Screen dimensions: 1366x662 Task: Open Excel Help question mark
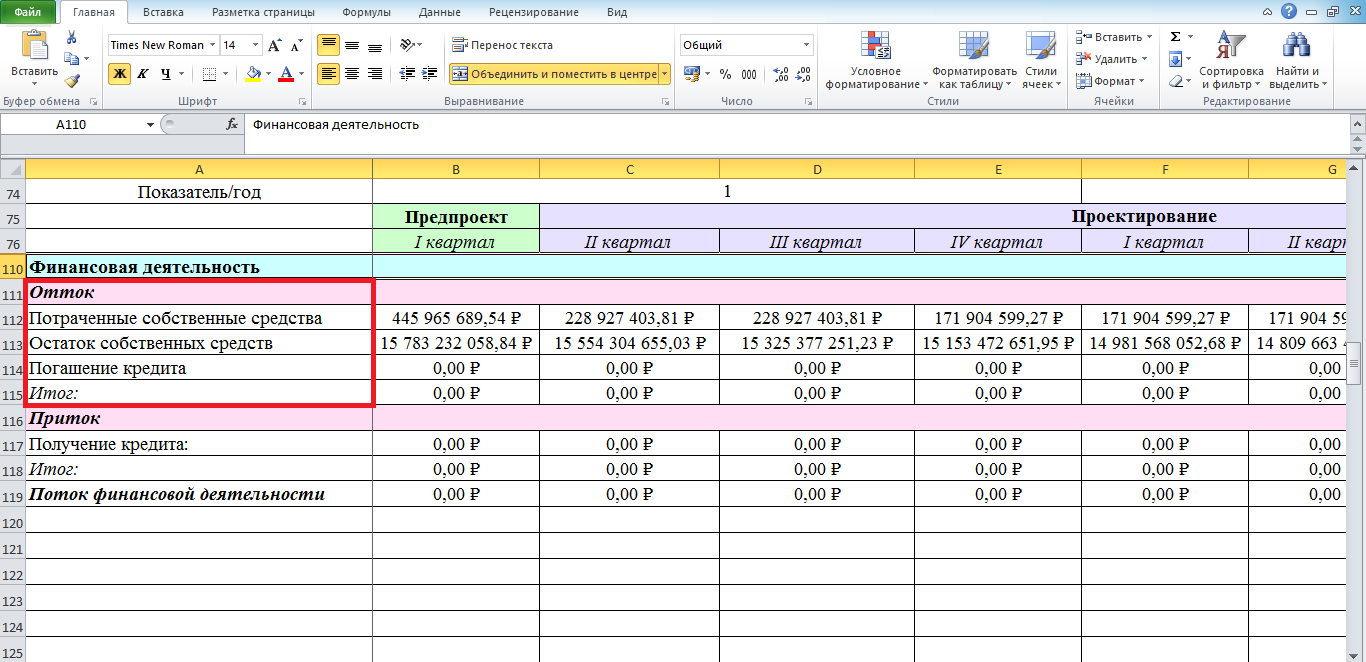(1289, 11)
